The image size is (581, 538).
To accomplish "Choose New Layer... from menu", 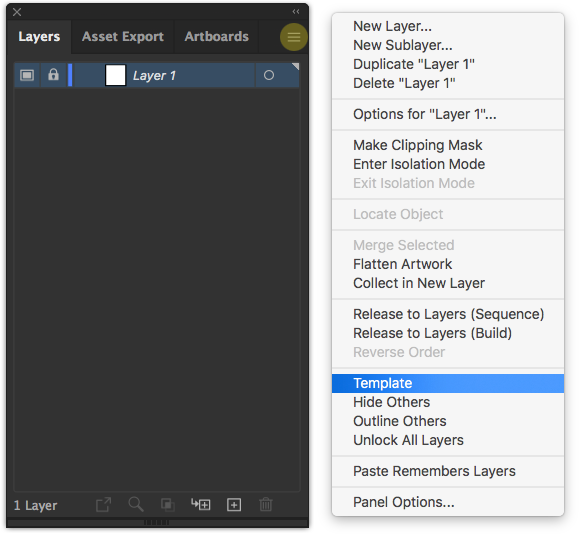I will [x=448, y=26].
